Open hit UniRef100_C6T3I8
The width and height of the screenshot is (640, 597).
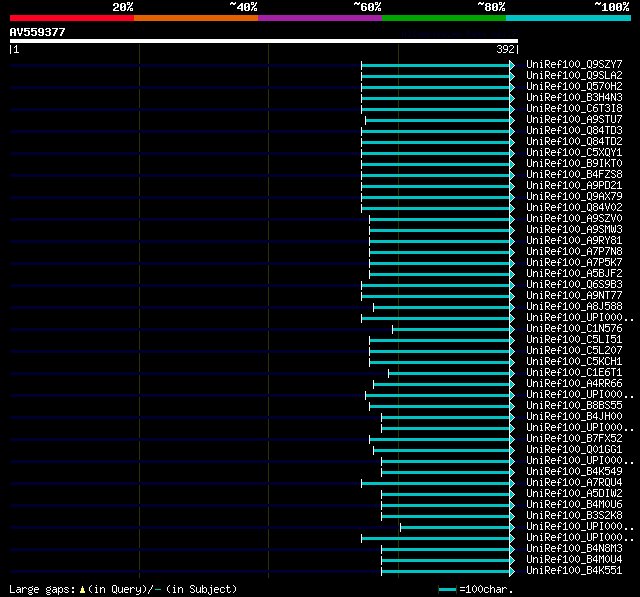pos(574,109)
